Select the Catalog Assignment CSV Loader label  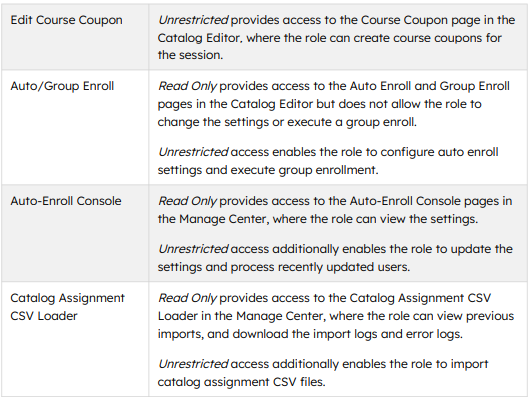pos(67,307)
